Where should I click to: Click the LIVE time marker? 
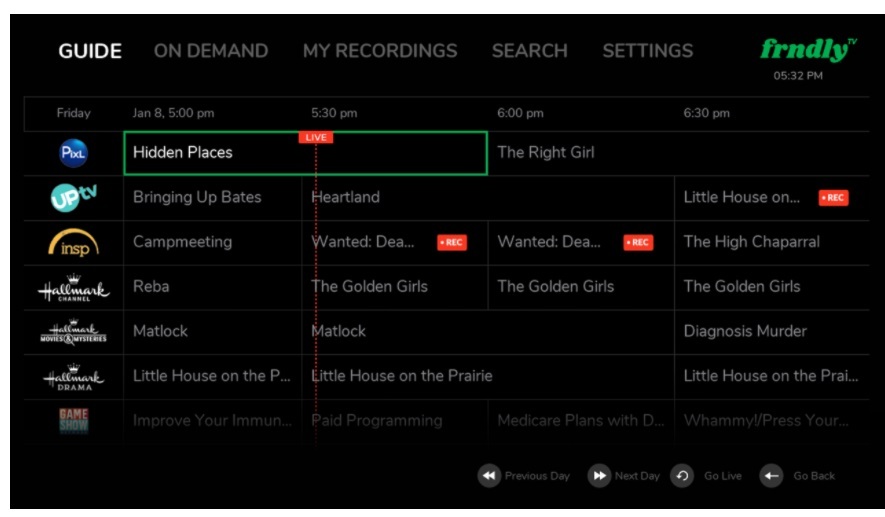coord(316,137)
